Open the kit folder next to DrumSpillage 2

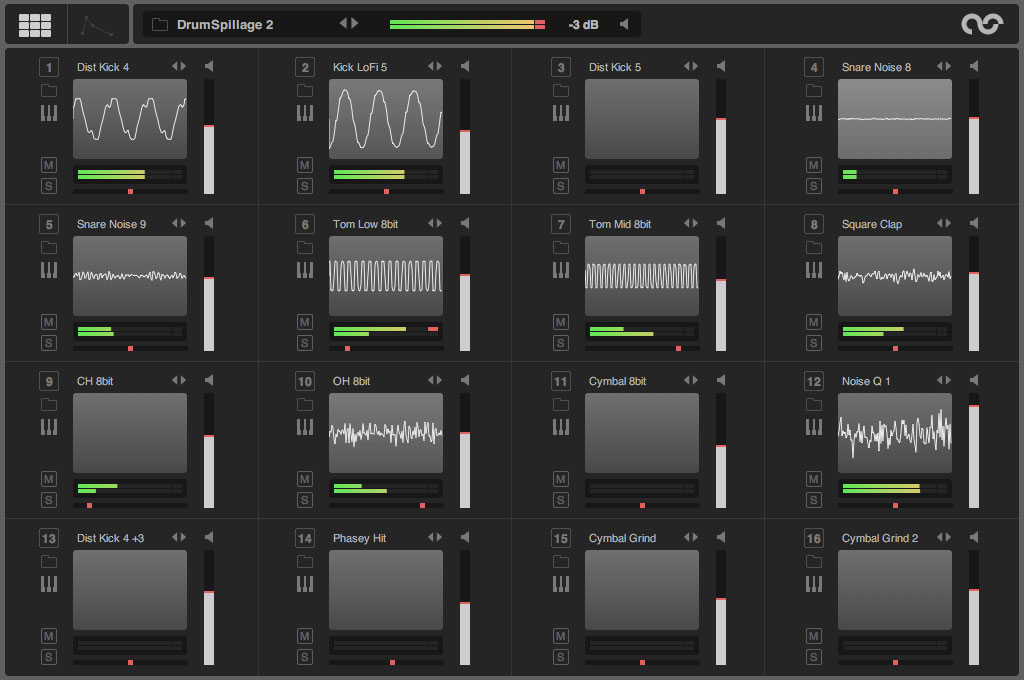pyautogui.click(x=160, y=24)
